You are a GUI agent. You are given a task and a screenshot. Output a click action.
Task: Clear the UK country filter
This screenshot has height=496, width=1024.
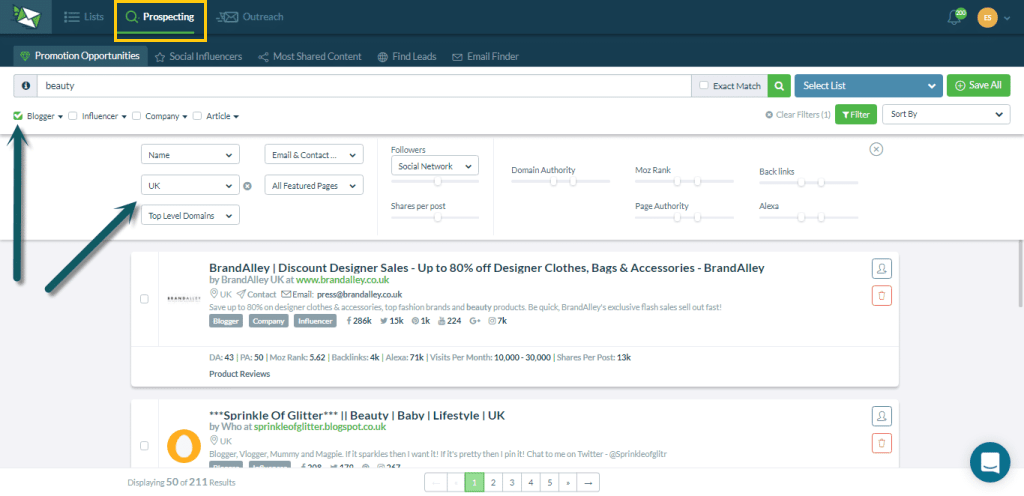[x=248, y=186]
